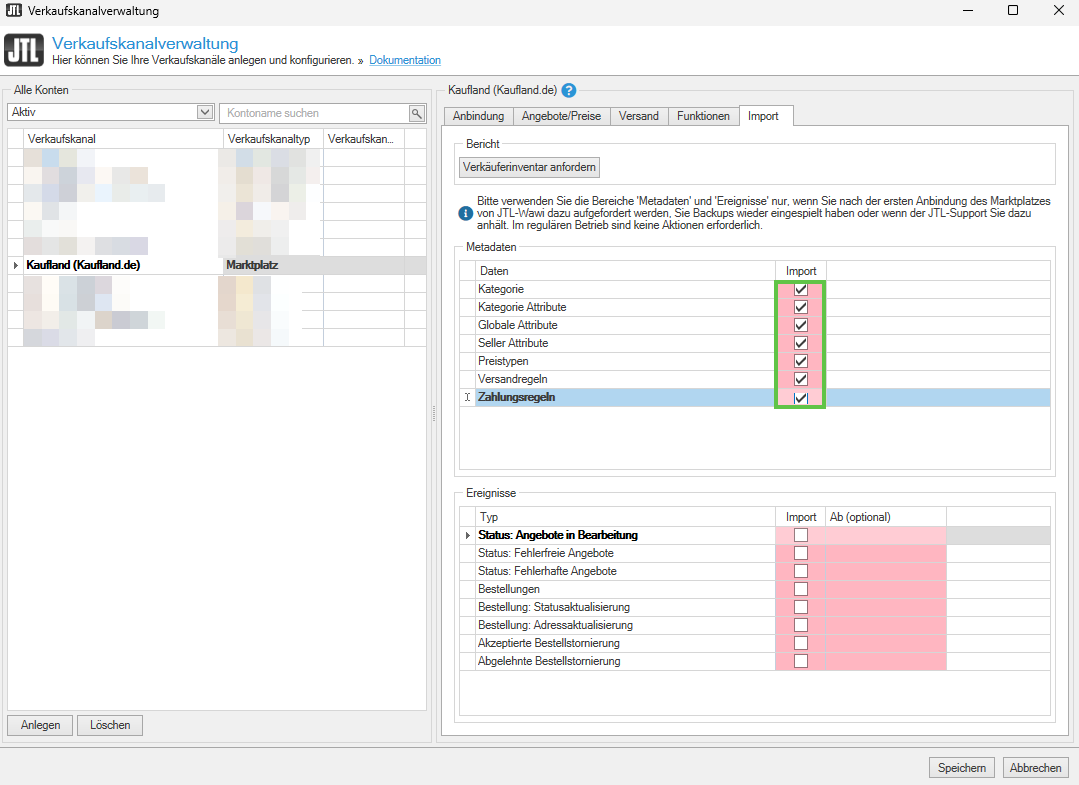
Task: Open the Angebote/Preise tab
Action: (561, 116)
